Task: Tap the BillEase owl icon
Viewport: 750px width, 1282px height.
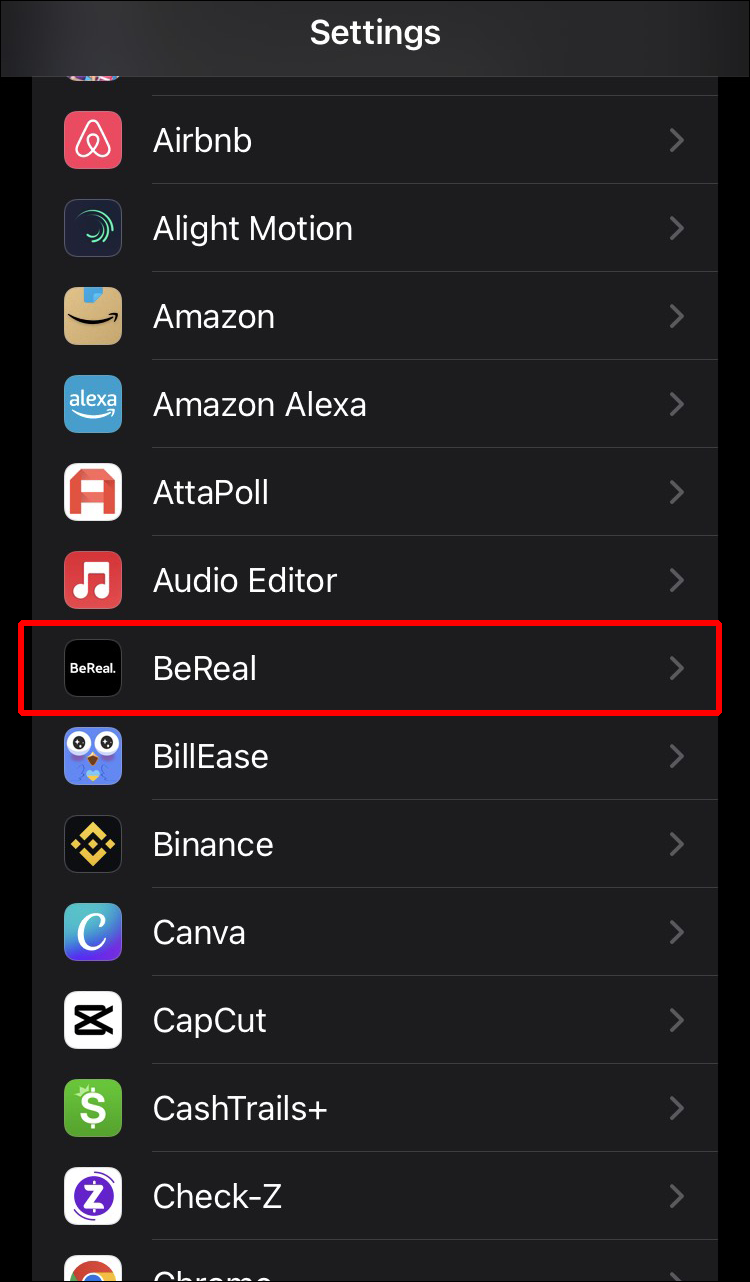Action: click(x=93, y=756)
